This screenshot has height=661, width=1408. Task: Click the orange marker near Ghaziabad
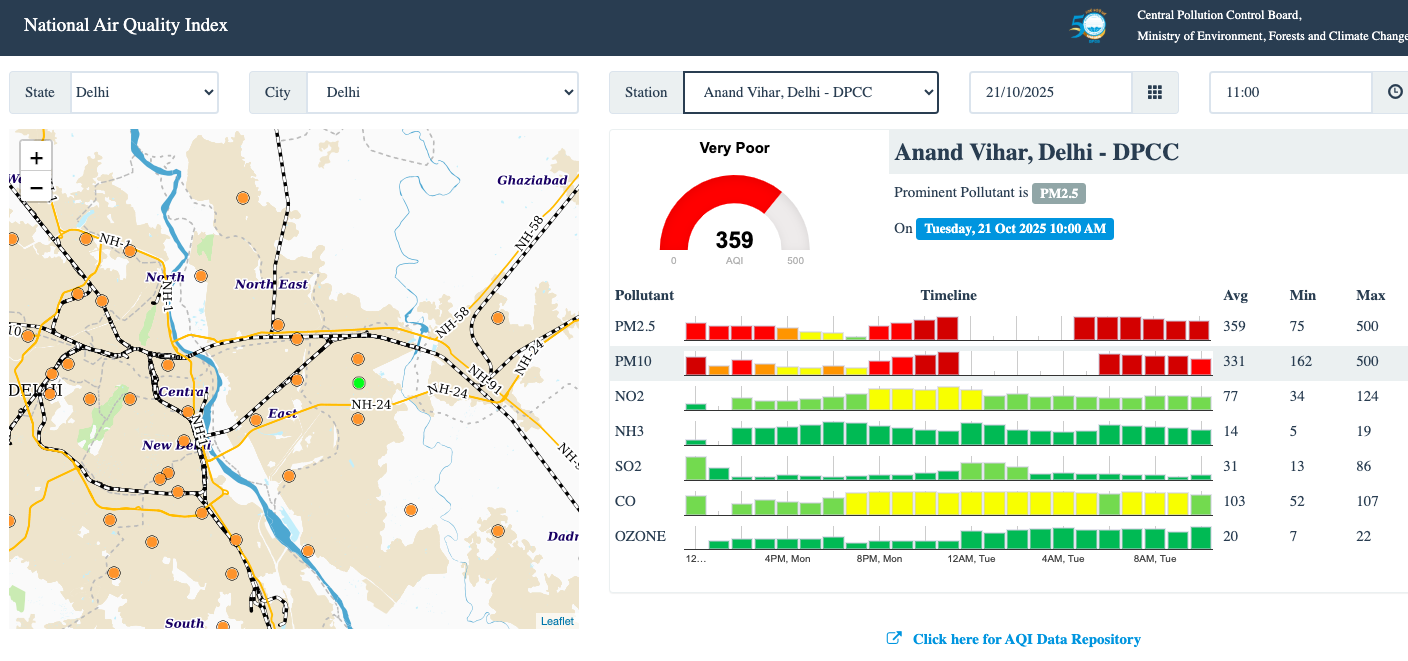tap(498, 318)
